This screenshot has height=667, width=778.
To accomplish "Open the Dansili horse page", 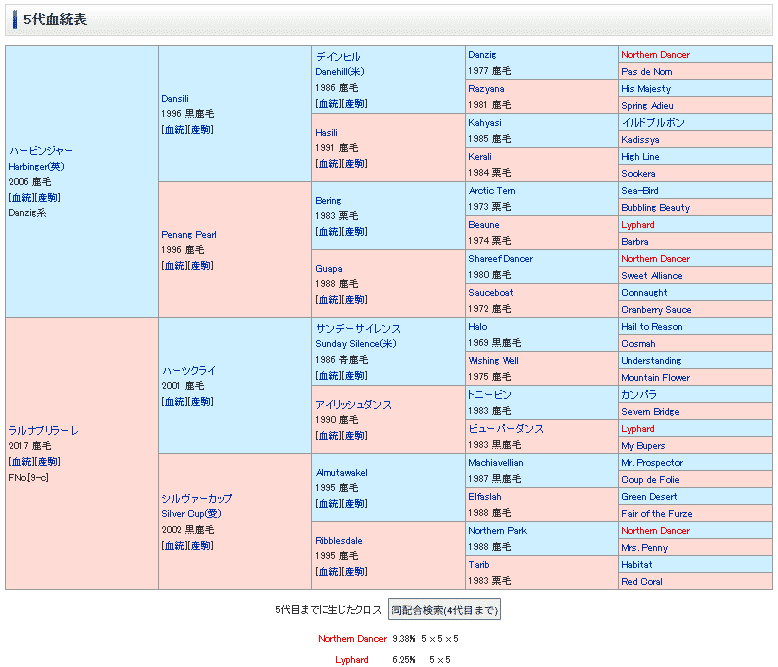I will pos(175,99).
